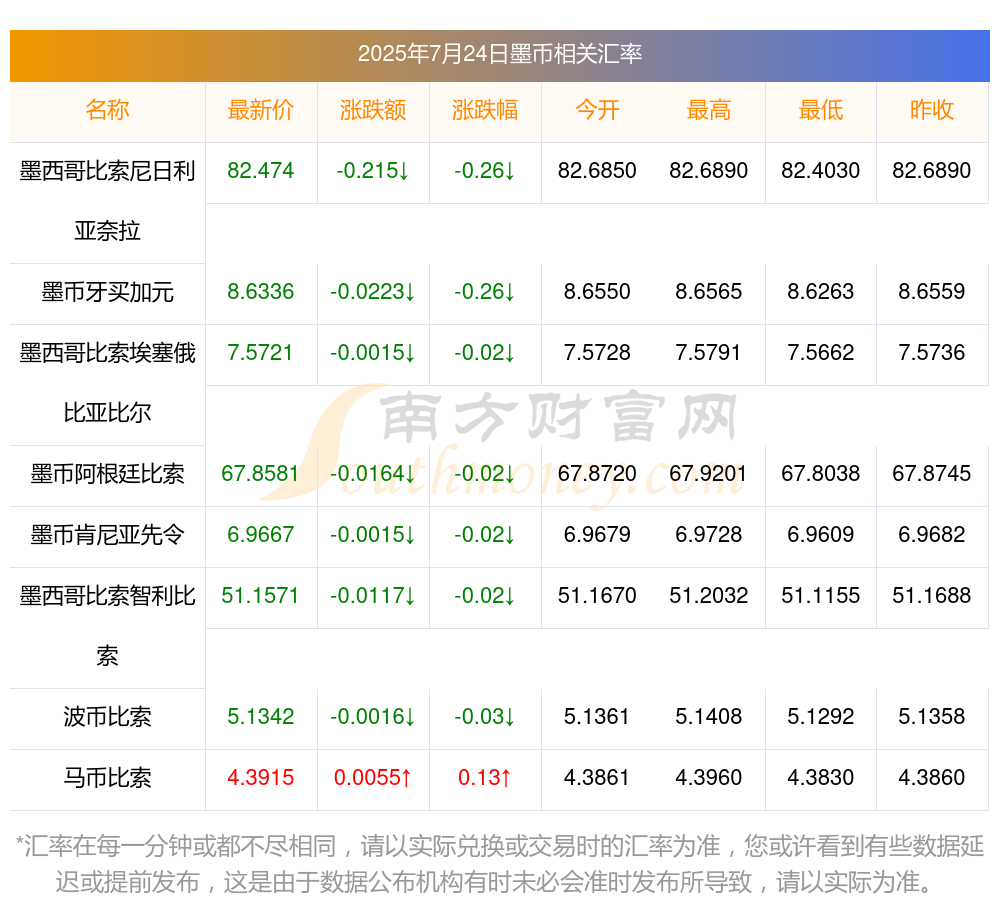This screenshot has height=913, width=1000.
Task: Select the 昨收 column header
Action: pos(932,110)
